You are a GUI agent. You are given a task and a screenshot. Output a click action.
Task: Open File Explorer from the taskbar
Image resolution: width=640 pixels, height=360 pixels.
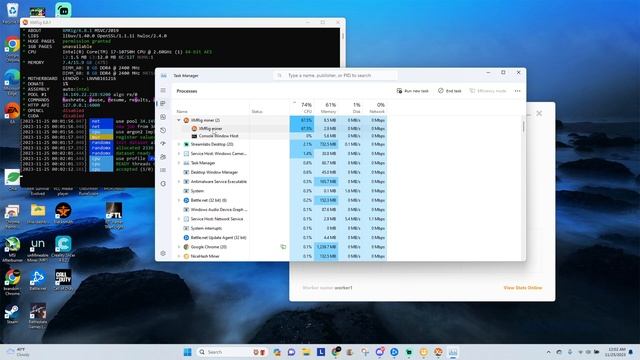click(306, 352)
